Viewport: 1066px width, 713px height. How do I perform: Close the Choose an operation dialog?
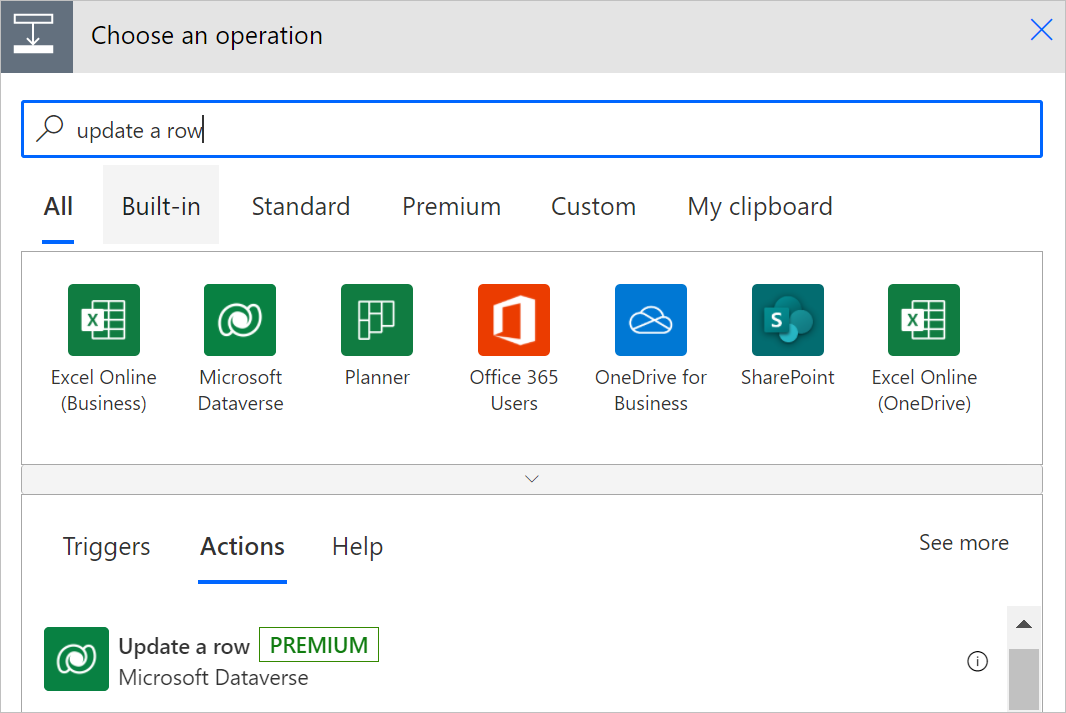tap(1041, 30)
